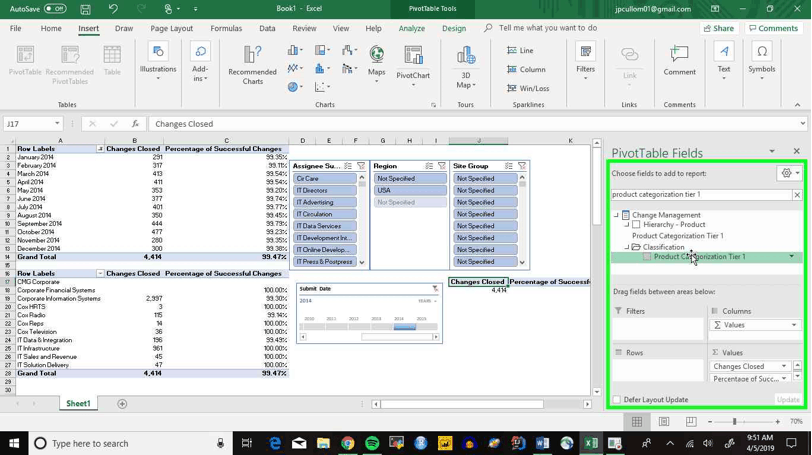Open Row Labels filter in second pivot
Screen dimensions: 812x455
click(x=100, y=273)
